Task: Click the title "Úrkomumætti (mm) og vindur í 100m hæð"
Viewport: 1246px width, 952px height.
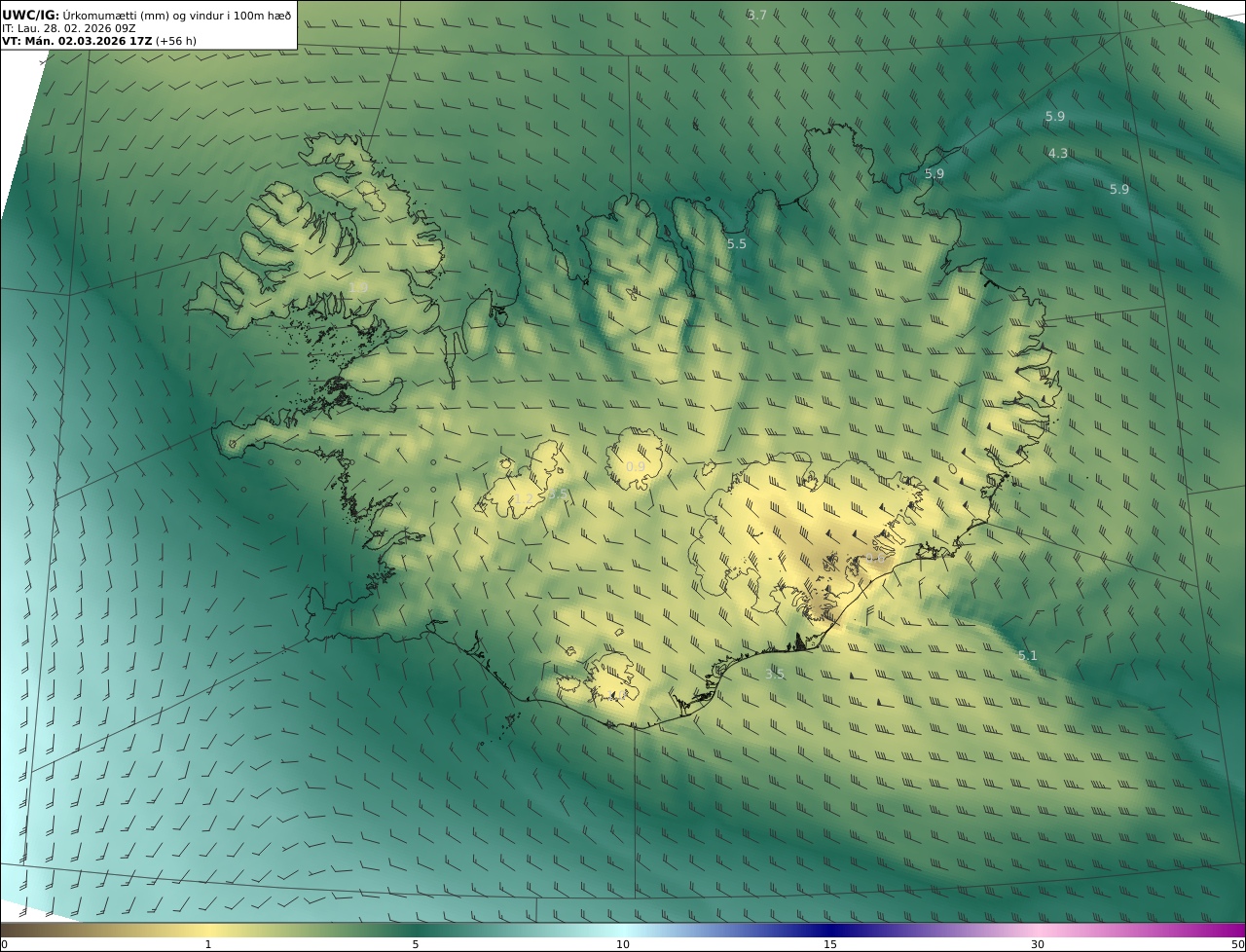Action: 177,15
